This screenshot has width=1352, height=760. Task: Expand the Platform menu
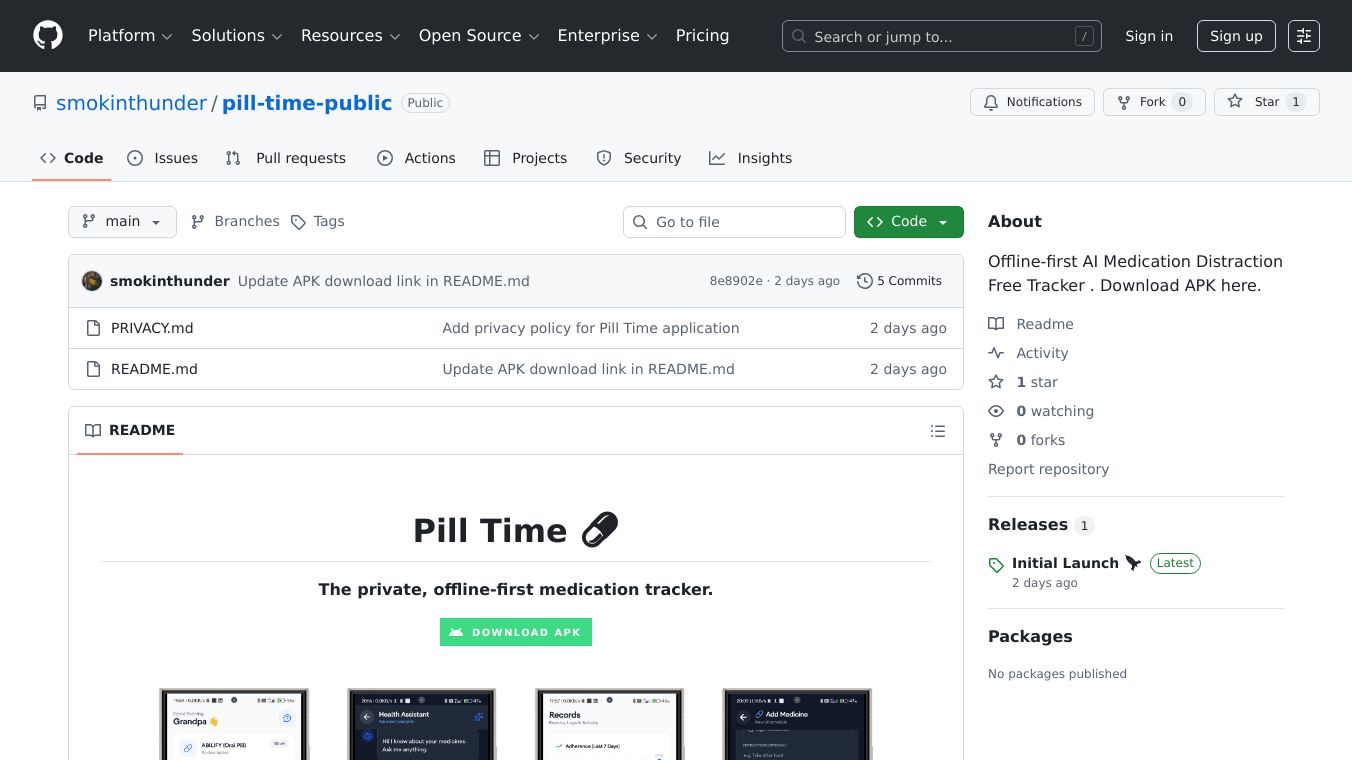pos(130,36)
